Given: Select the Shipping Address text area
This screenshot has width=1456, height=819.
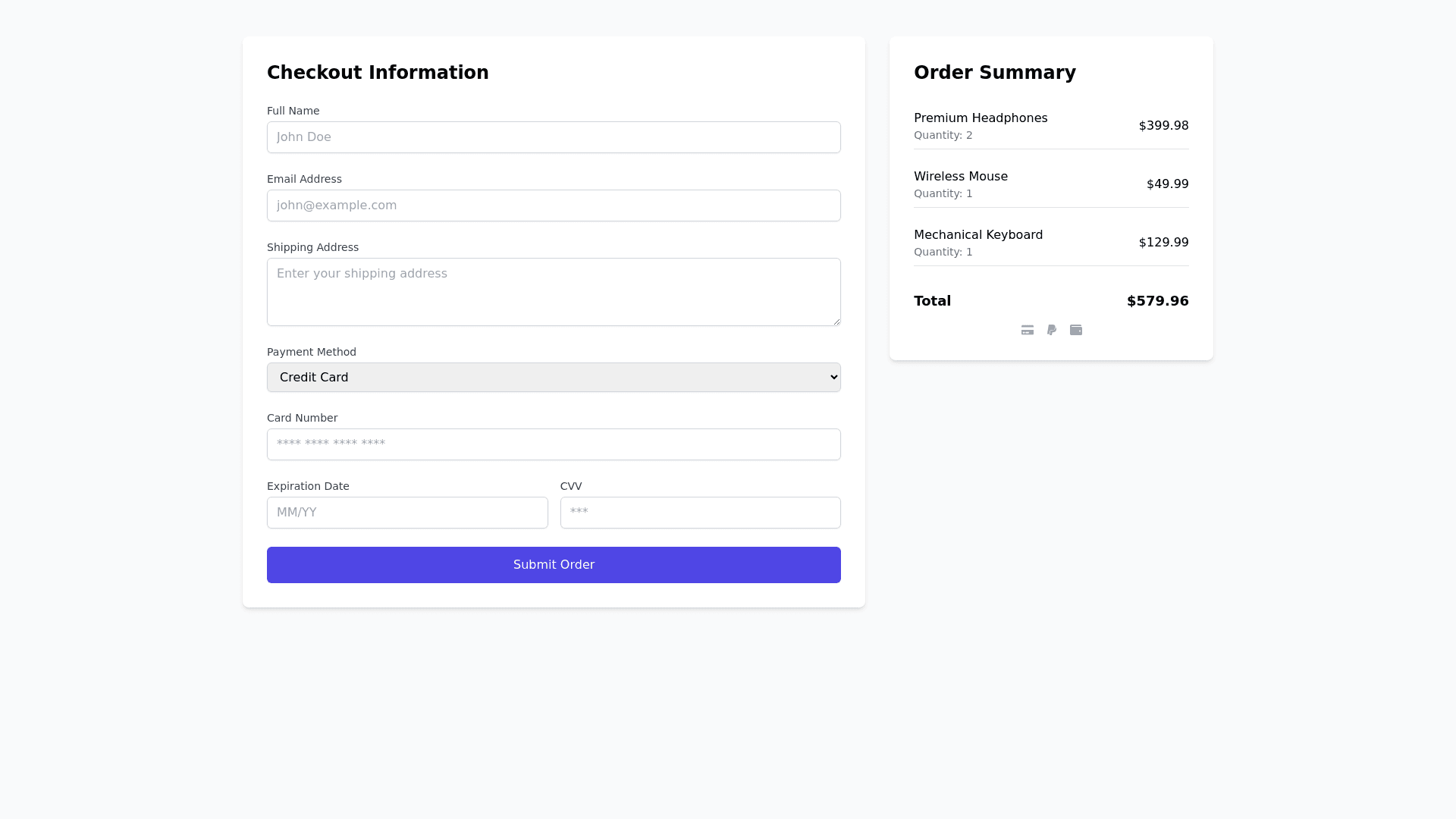Looking at the screenshot, I should pos(554,292).
